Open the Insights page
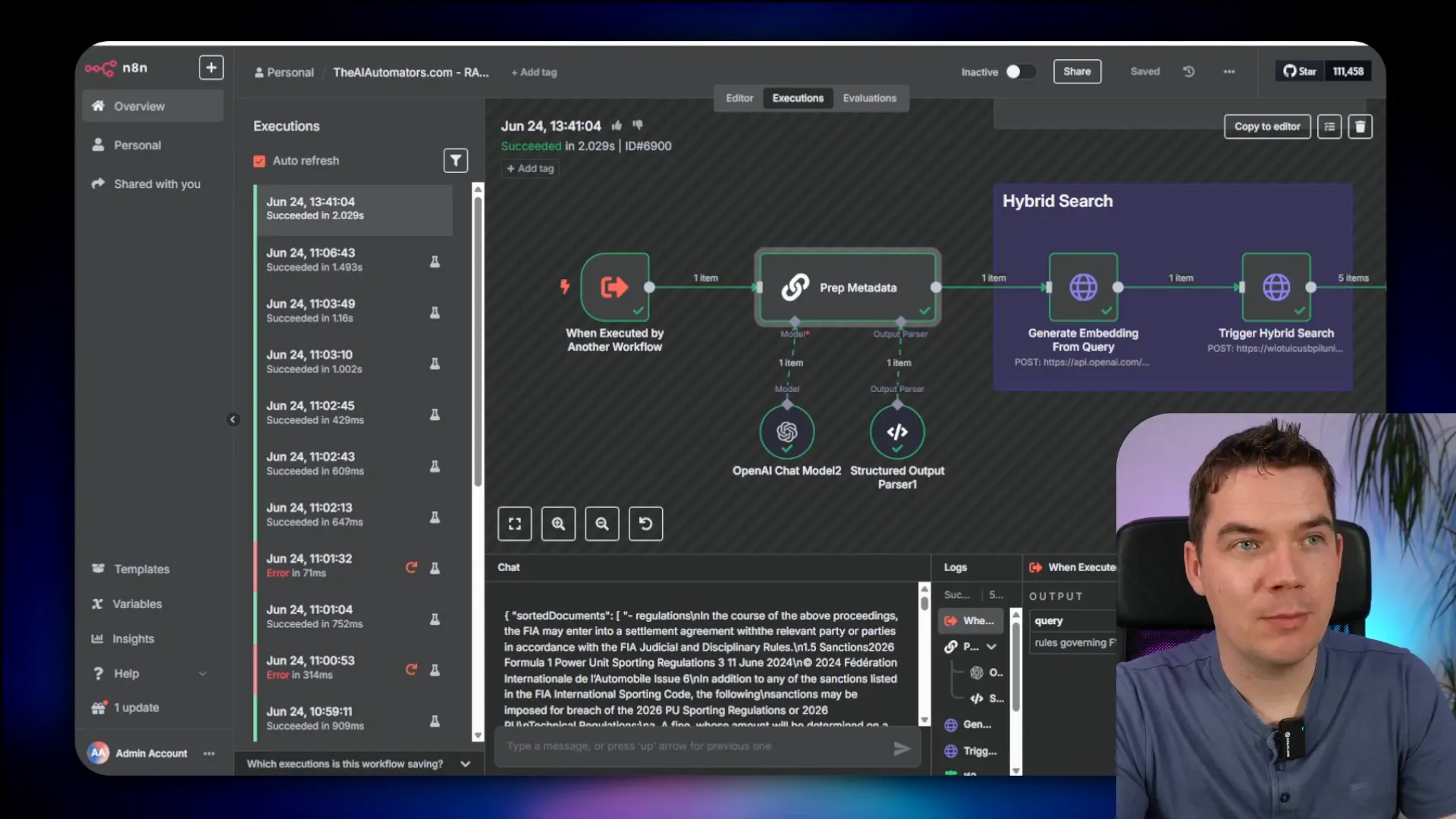Image resolution: width=1456 pixels, height=819 pixels. (x=133, y=639)
